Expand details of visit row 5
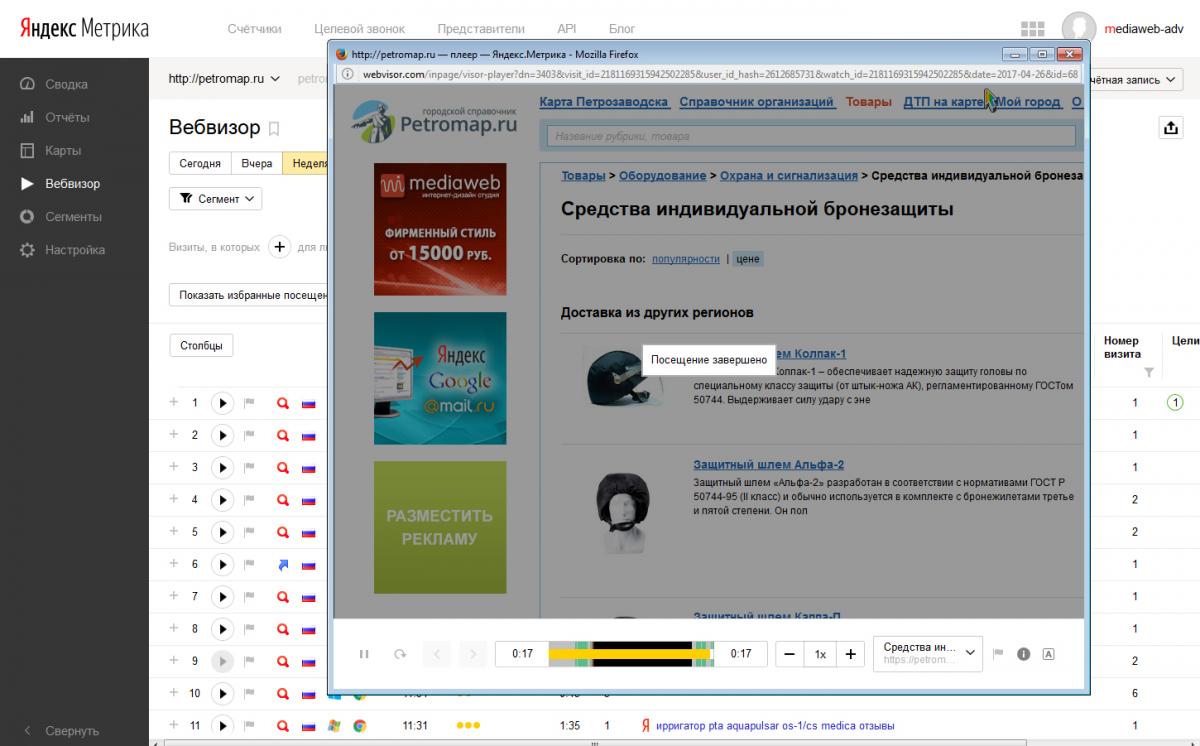 173,531
